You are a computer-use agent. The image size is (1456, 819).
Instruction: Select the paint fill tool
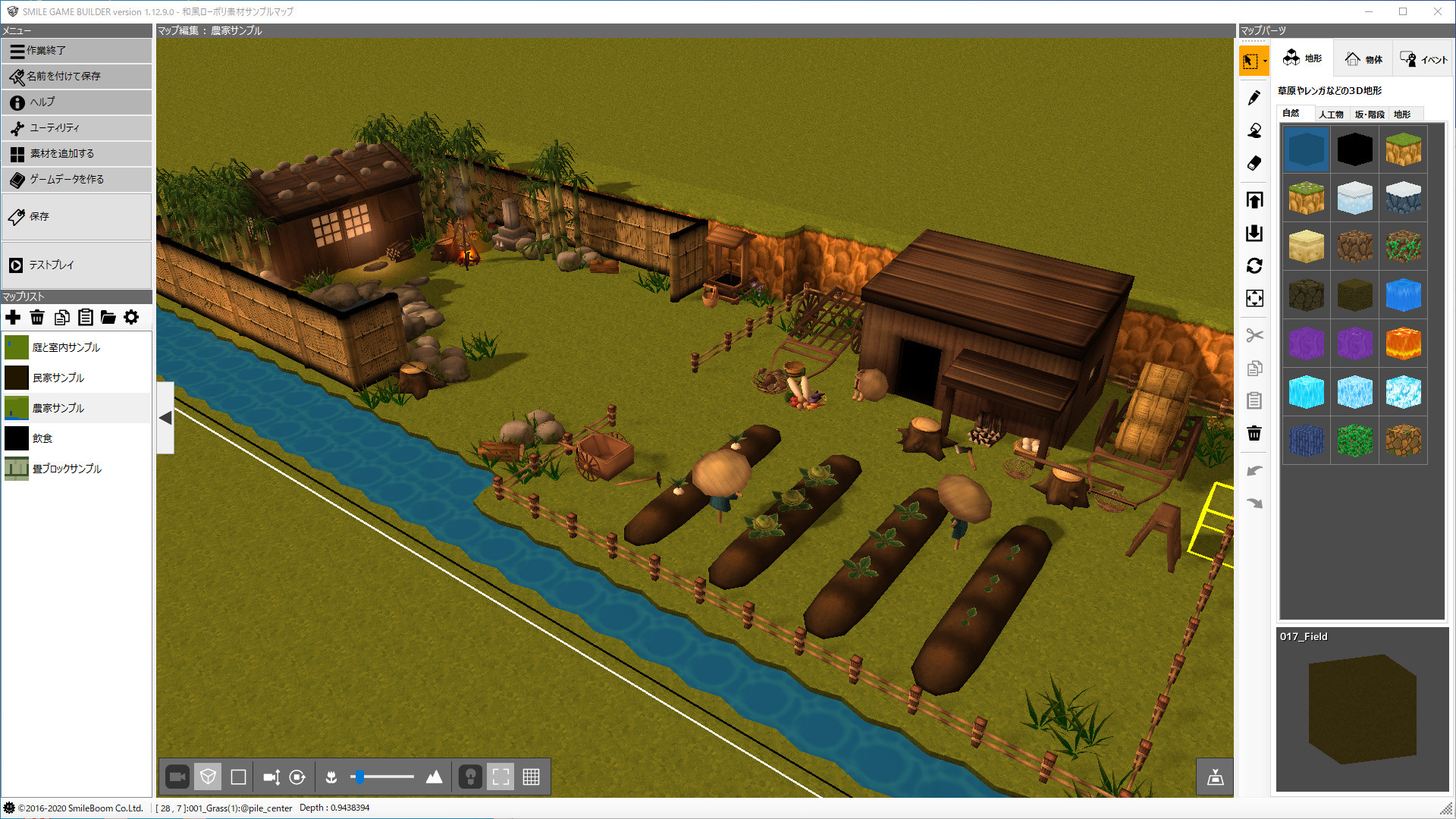pyautogui.click(x=1254, y=130)
